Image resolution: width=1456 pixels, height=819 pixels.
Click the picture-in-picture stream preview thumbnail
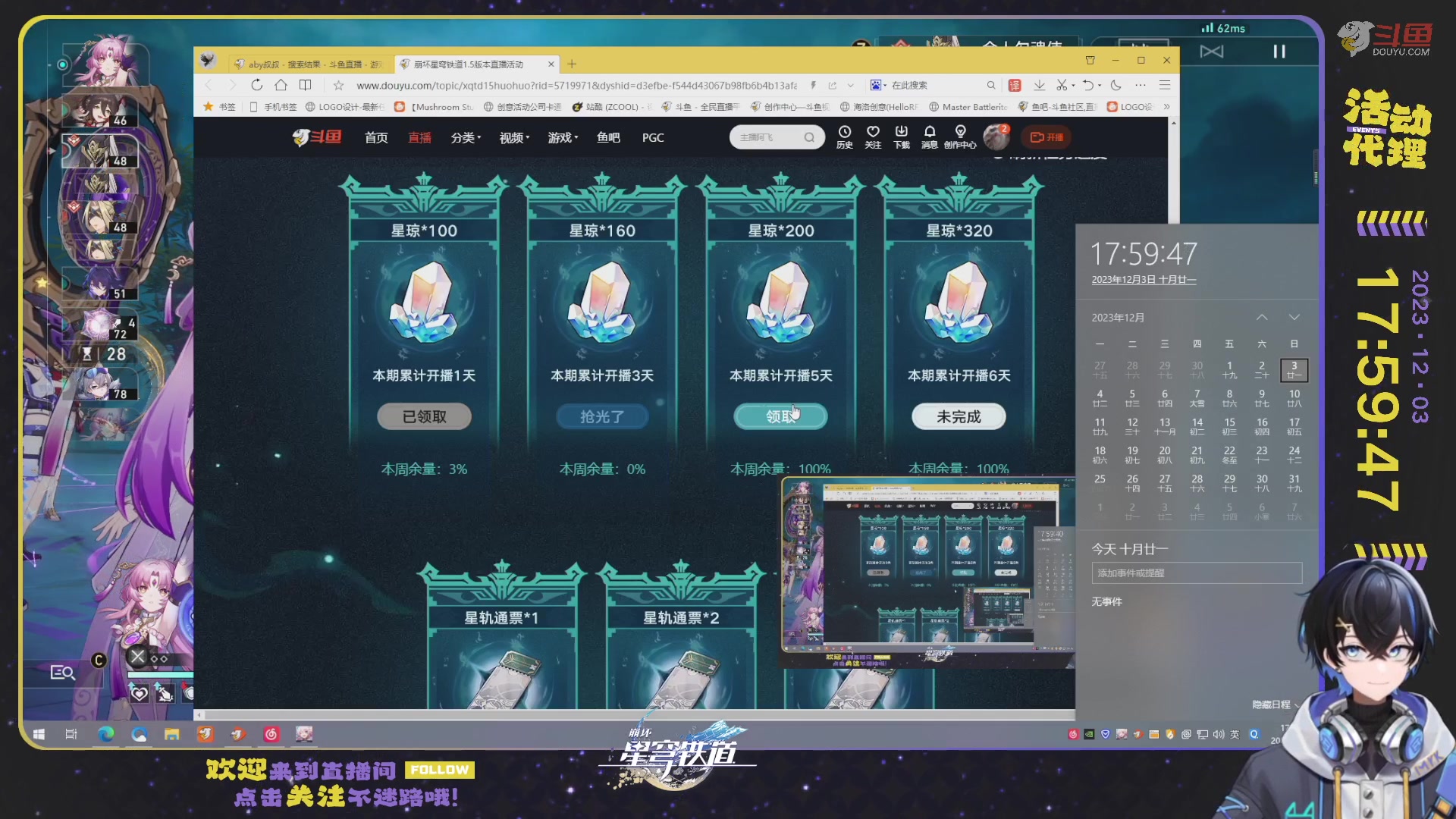click(928, 573)
